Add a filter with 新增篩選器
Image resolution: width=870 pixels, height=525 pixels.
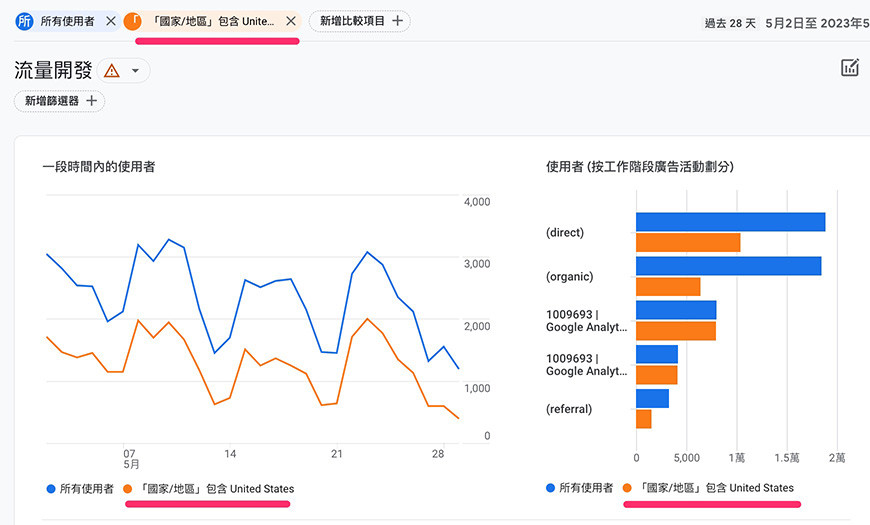59,101
